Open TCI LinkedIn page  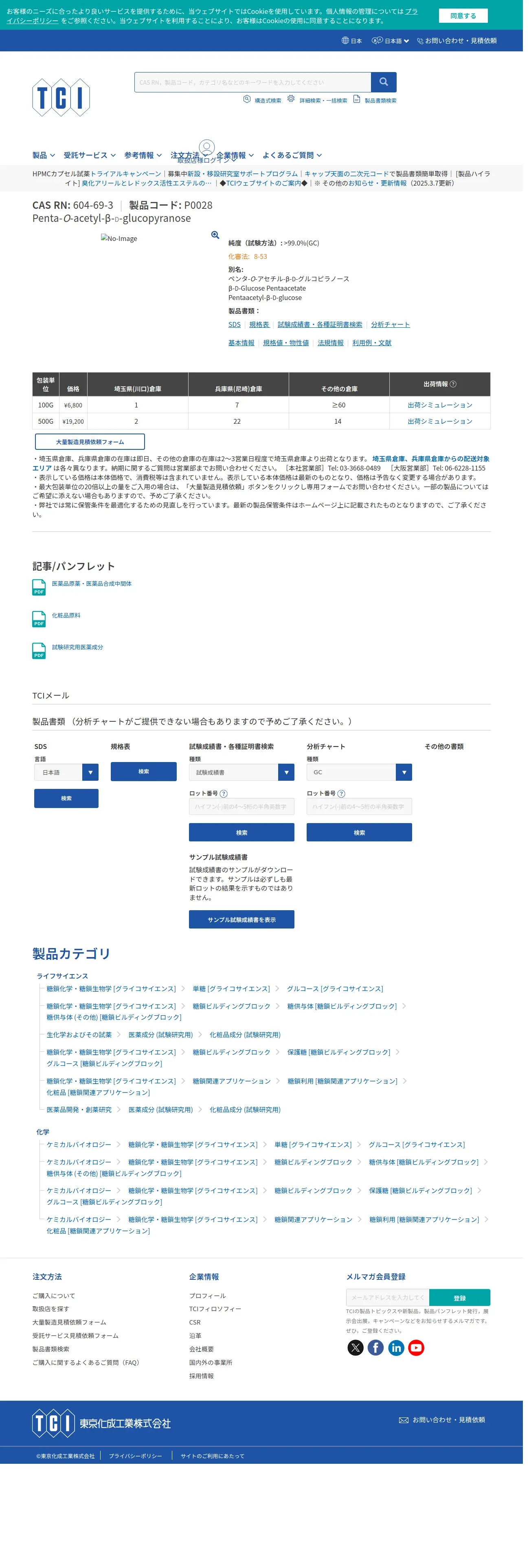pos(396,1348)
